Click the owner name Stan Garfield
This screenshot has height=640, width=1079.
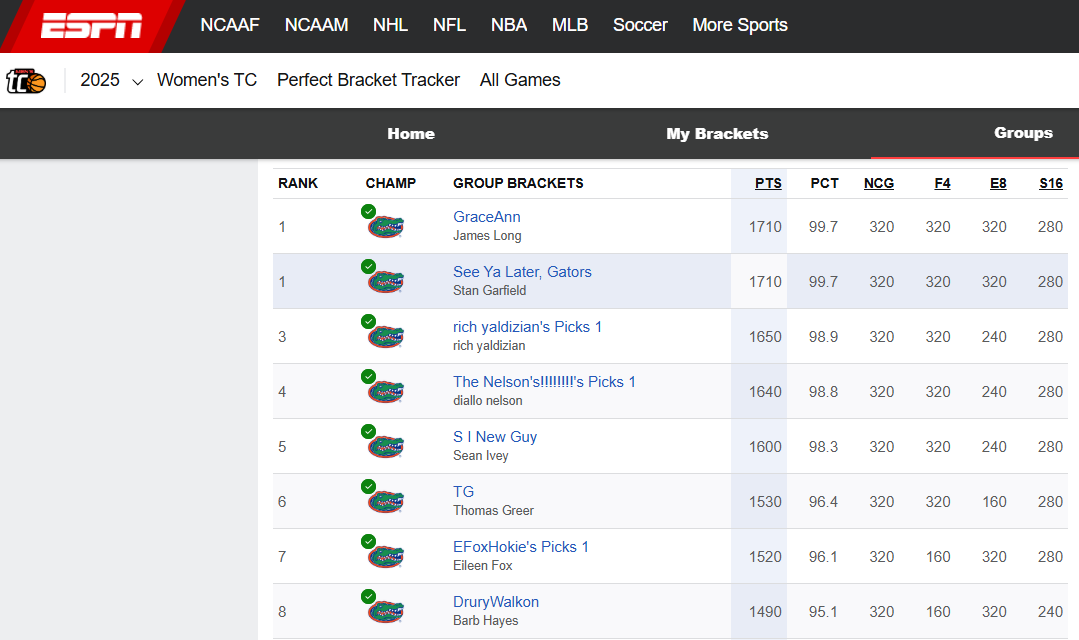(x=489, y=290)
